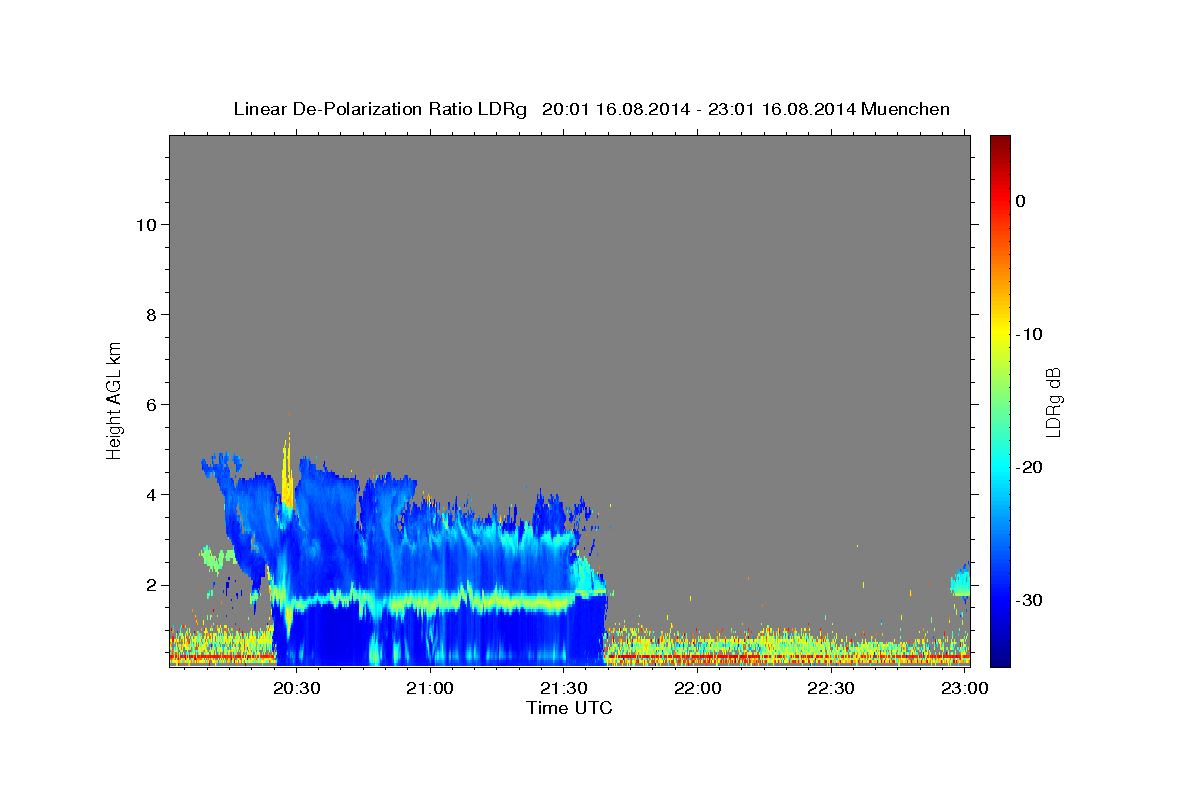This screenshot has height=800, width=1200.
Task: Click the colorbar value label -10
Action: point(1030,334)
